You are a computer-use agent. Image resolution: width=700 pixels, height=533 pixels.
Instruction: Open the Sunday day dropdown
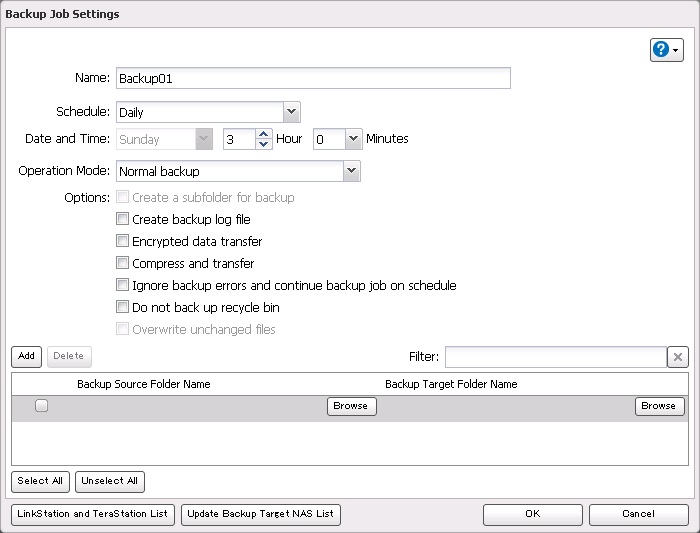[204, 139]
